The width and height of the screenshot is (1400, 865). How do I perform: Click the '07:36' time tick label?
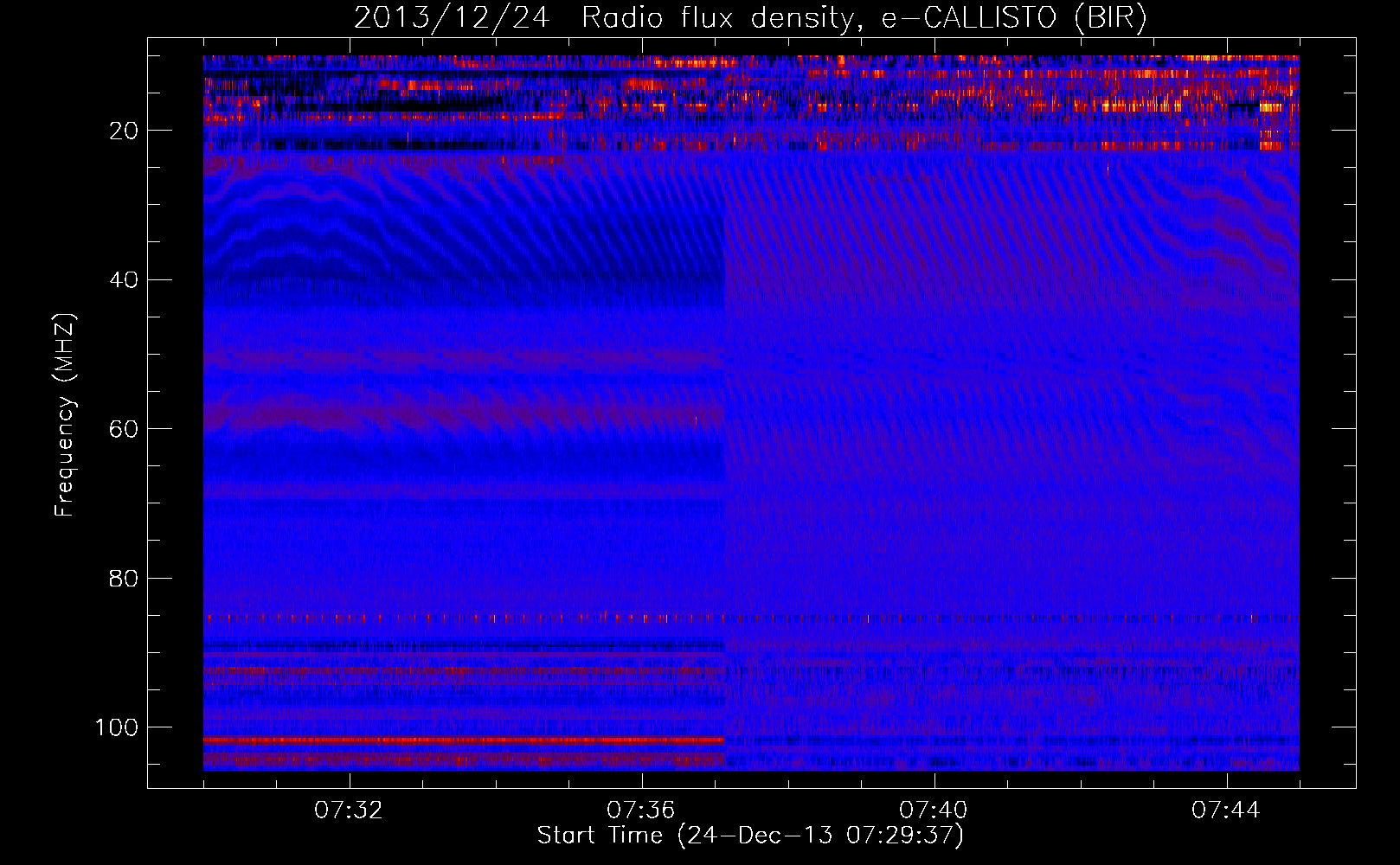[641, 811]
